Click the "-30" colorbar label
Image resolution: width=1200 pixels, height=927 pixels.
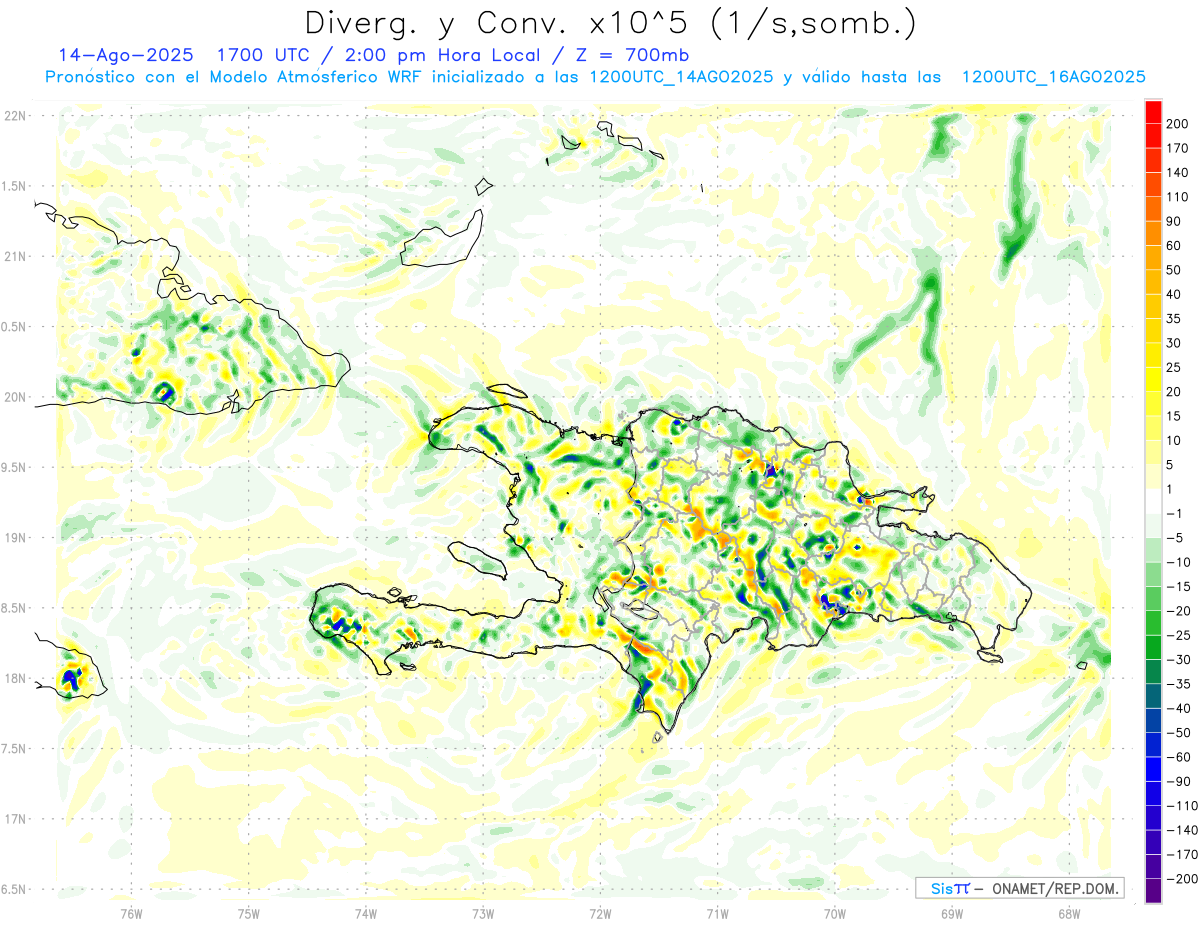click(x=1177, y=659)
